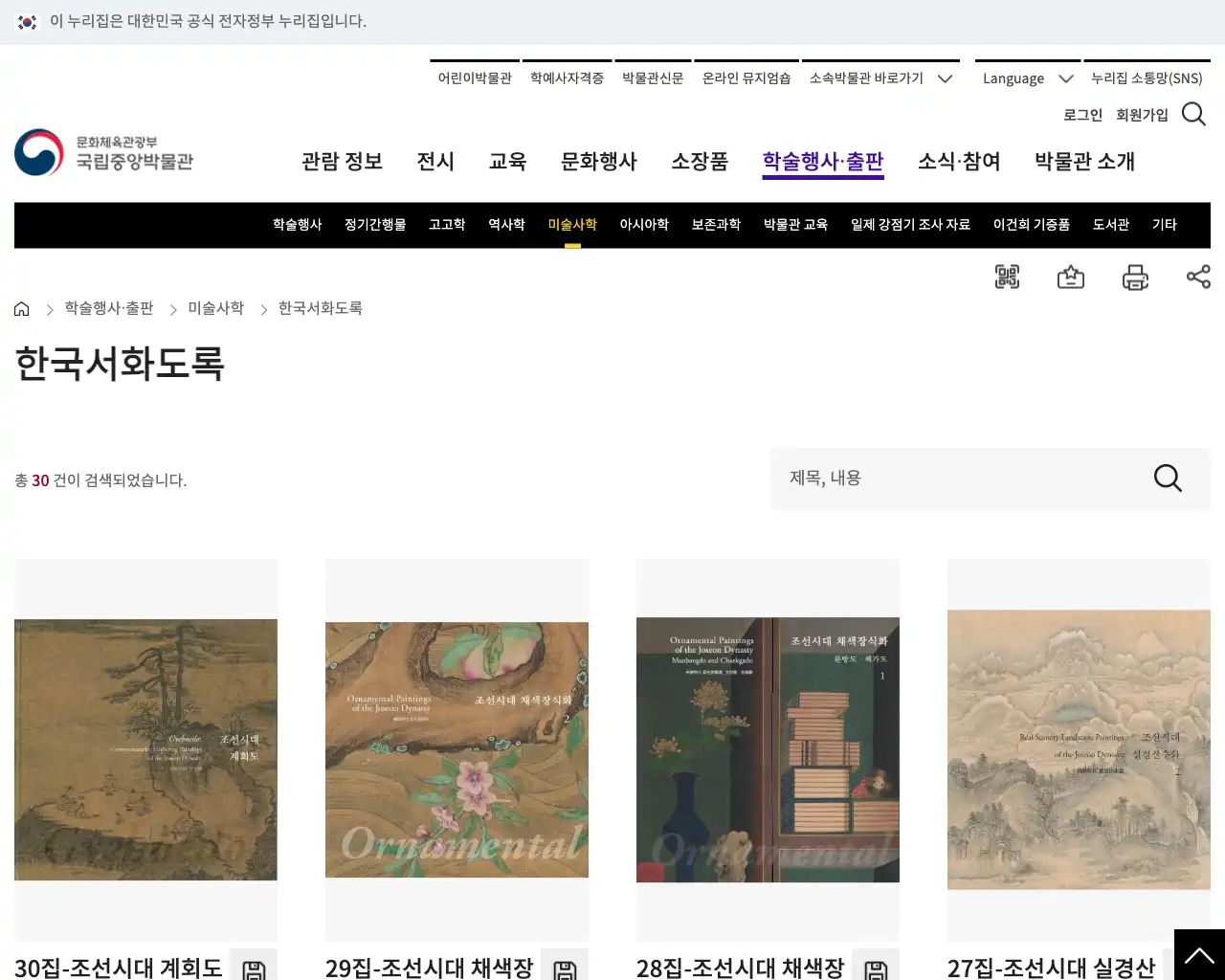Select 미술사학 submenu tab
1225x980 pixels.
coord(572,225)
